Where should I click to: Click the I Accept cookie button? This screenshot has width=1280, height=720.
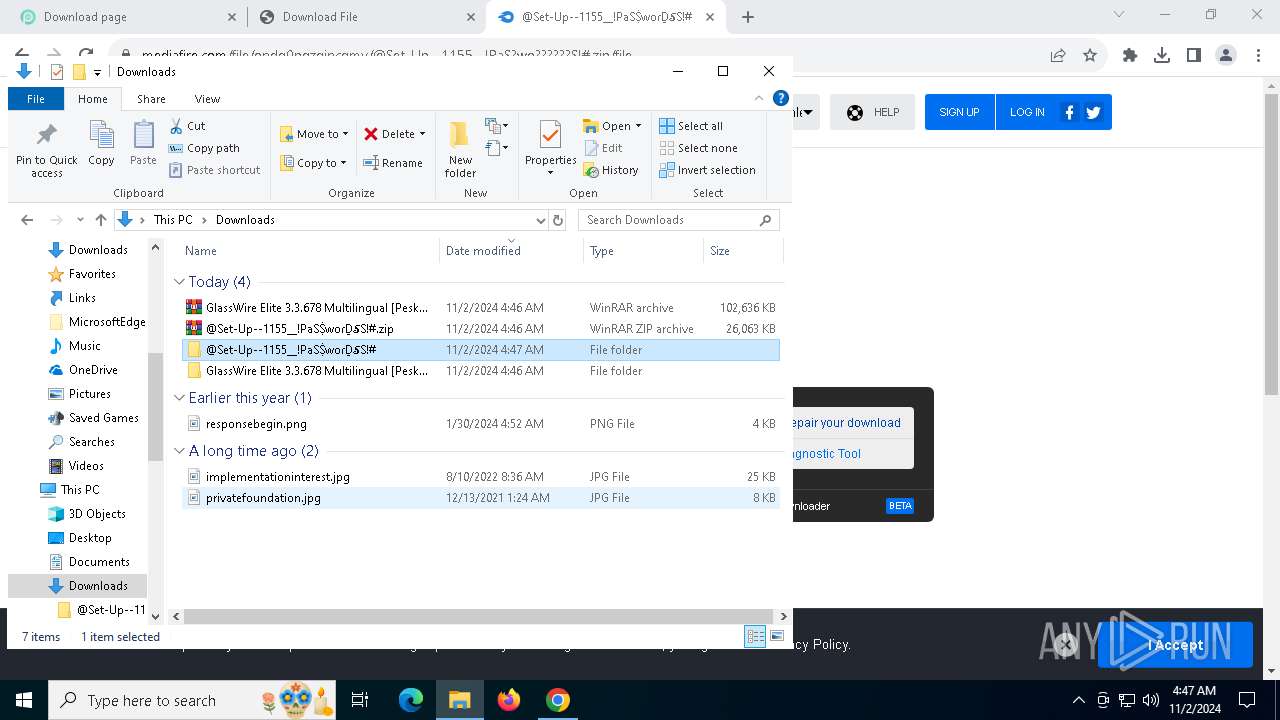1175,645
